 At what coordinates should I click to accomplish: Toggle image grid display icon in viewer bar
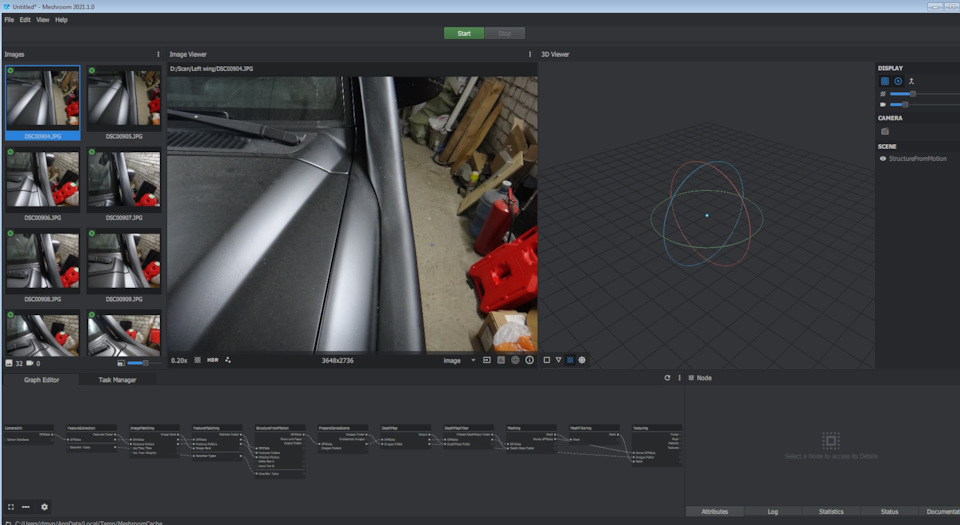tap(197, 360)
